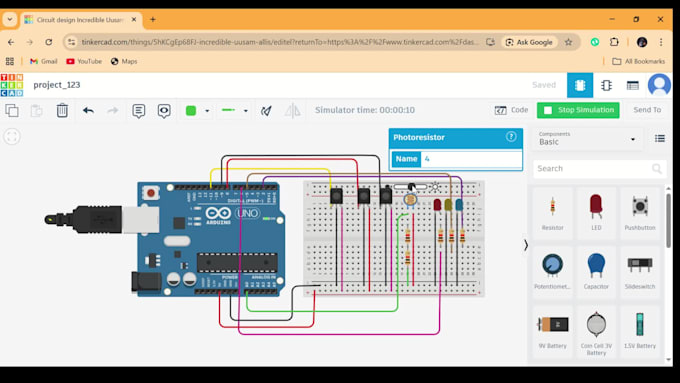The width and height of the screenshot is (680, 383).
Task: Select the 9V Battery component
Action: [x=552, y=331]
